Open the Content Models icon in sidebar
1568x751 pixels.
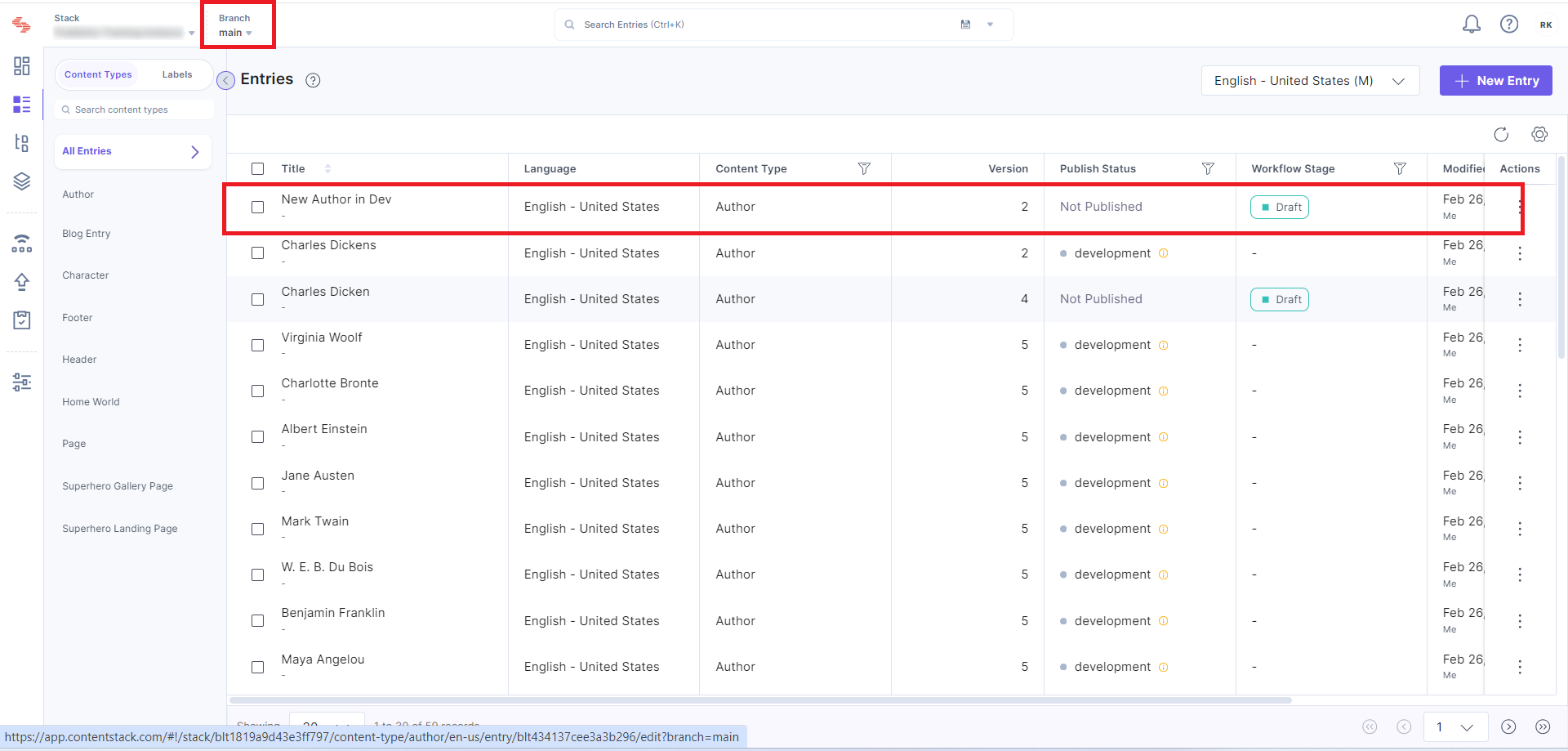click(x=22, y=143)
